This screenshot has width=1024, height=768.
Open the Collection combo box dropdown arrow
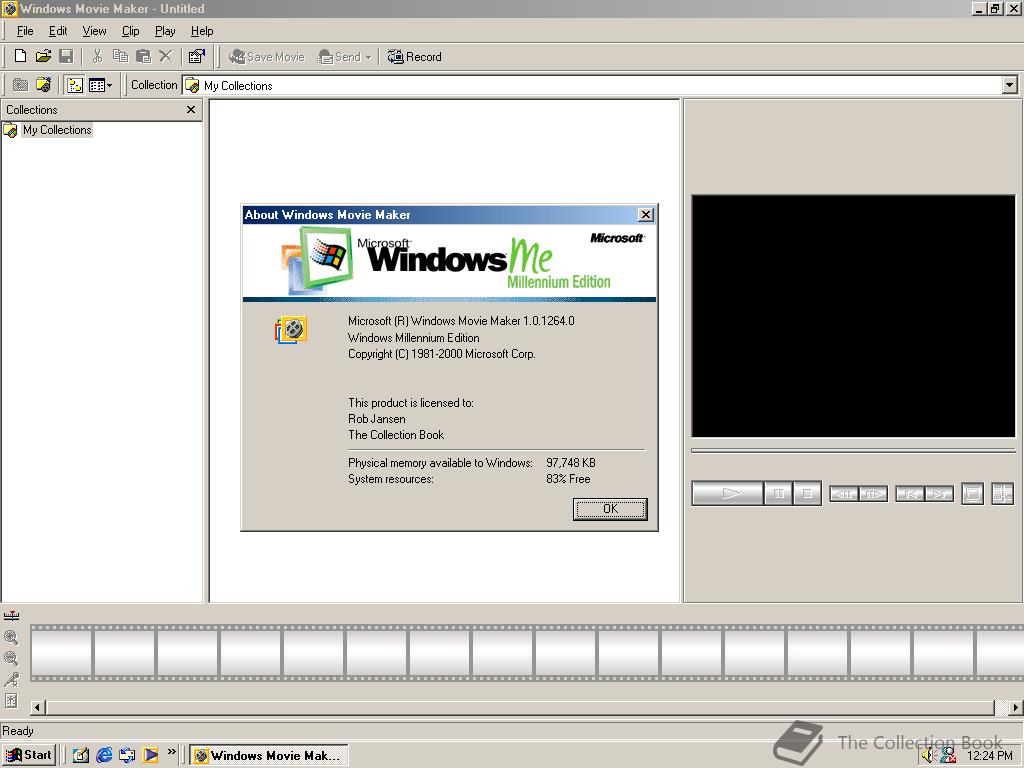[1010, 85]
